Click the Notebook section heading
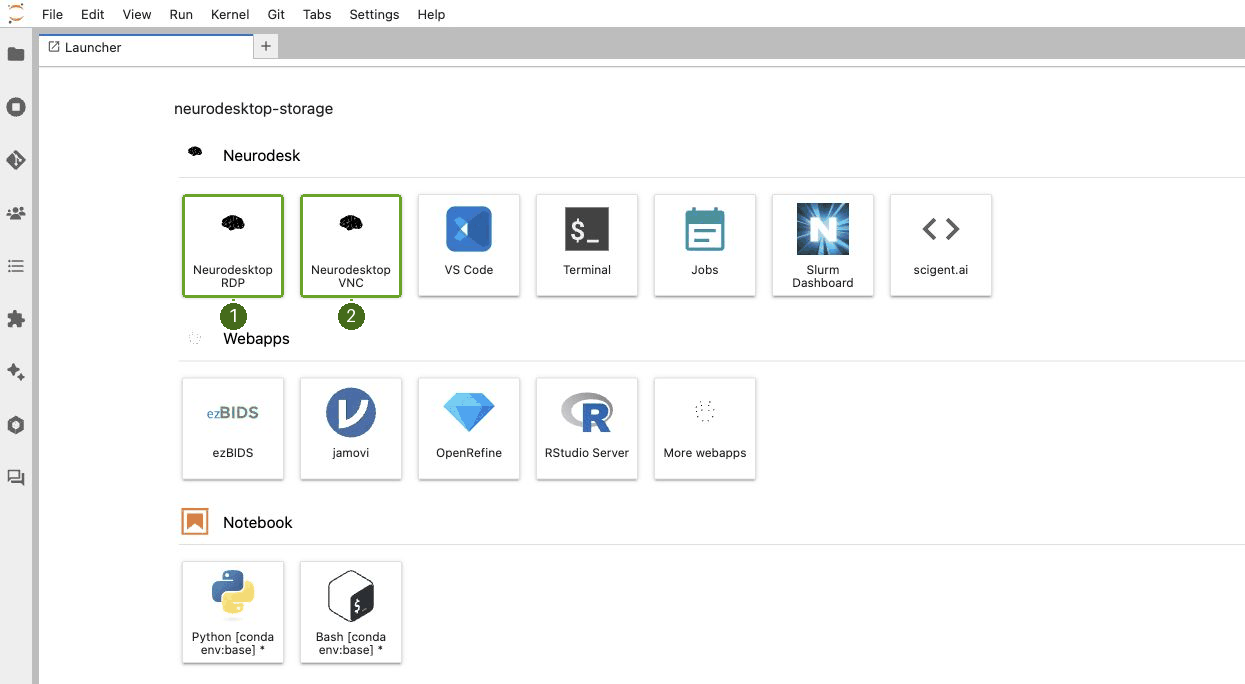The height and width of the screenshot is (684, 1245). [258, 522]
